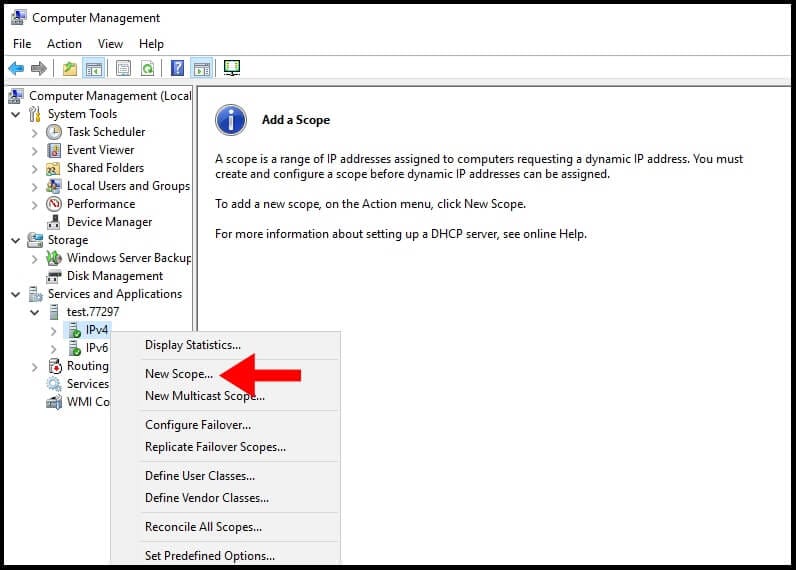The height and width of the screenshot is (570, 796).
Task: Expand the Performance node
Action: click(35, 205)
